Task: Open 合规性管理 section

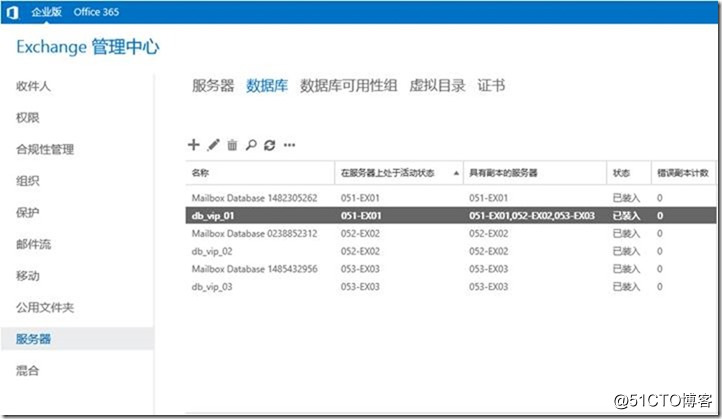Action: (x=45, y=149)
